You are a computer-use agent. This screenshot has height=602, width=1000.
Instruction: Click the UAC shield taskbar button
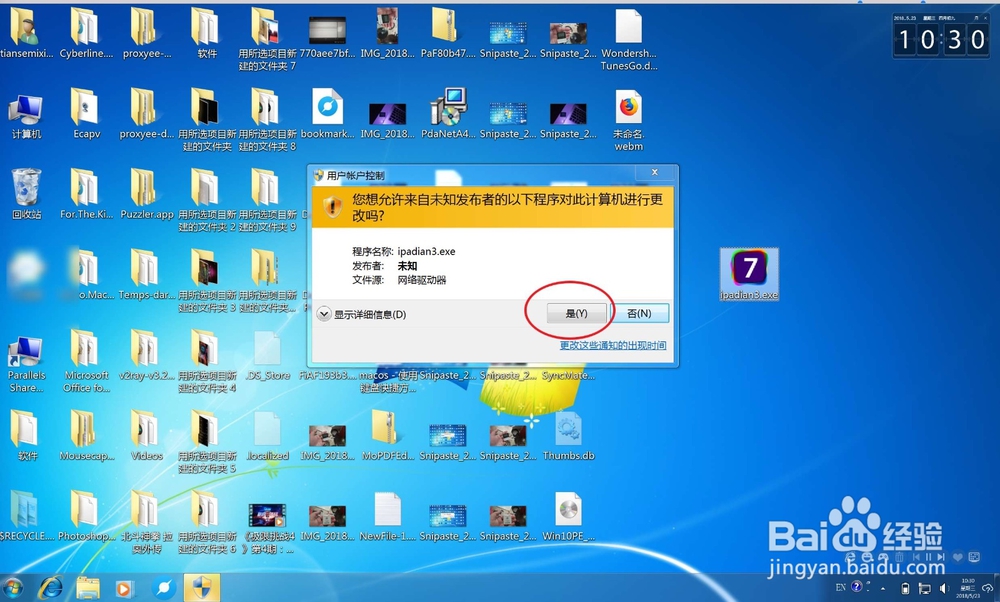(202, 587)
